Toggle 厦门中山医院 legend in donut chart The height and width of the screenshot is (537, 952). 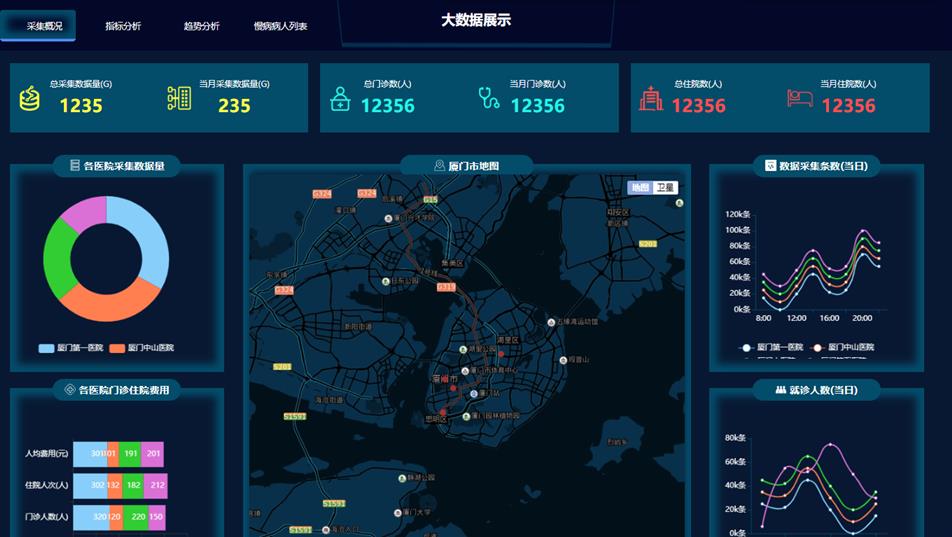tap(141, 348)
